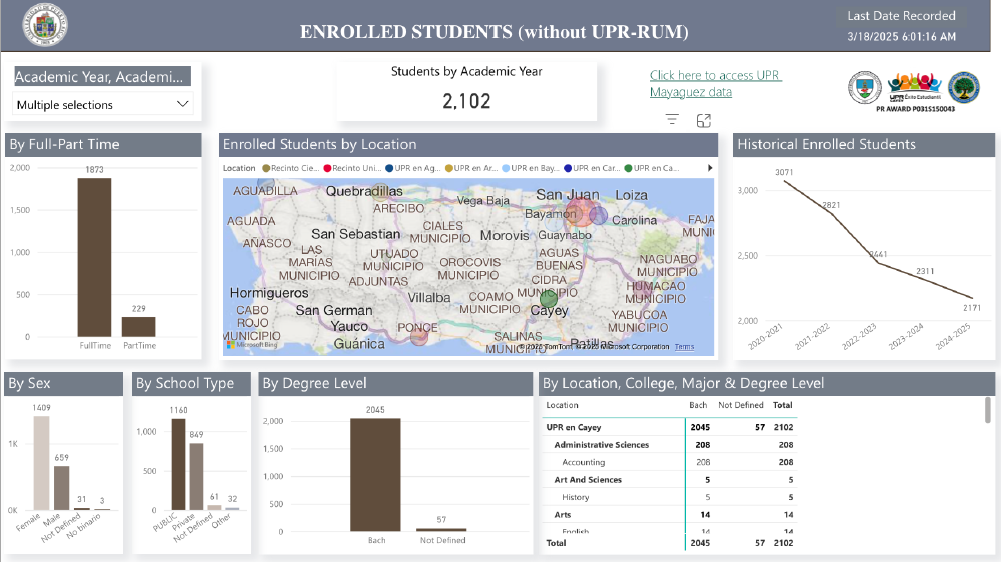
Task: Toggle the Recinto Uni... legend entry
Action: click(x=354, y=169)
